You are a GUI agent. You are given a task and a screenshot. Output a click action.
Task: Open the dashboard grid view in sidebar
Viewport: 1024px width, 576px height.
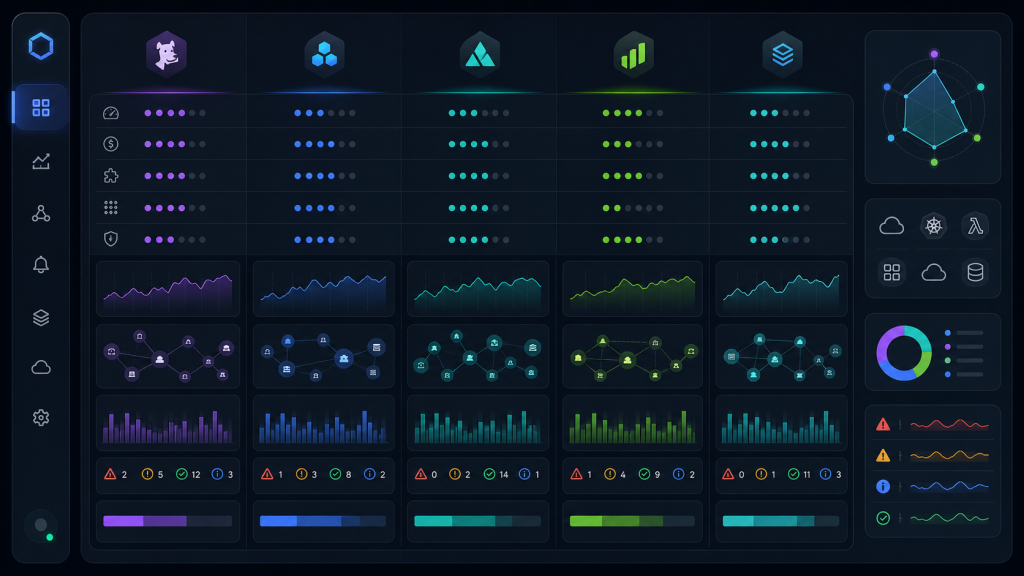pos(40,108)
